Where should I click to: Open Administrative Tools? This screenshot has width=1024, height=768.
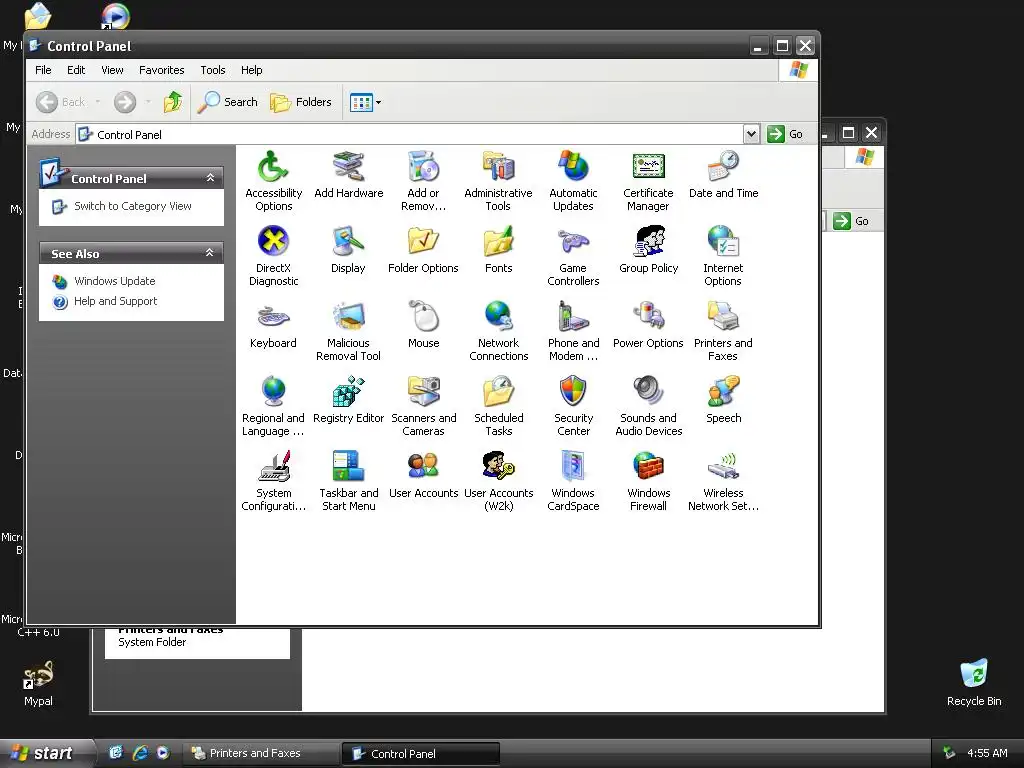498,181
